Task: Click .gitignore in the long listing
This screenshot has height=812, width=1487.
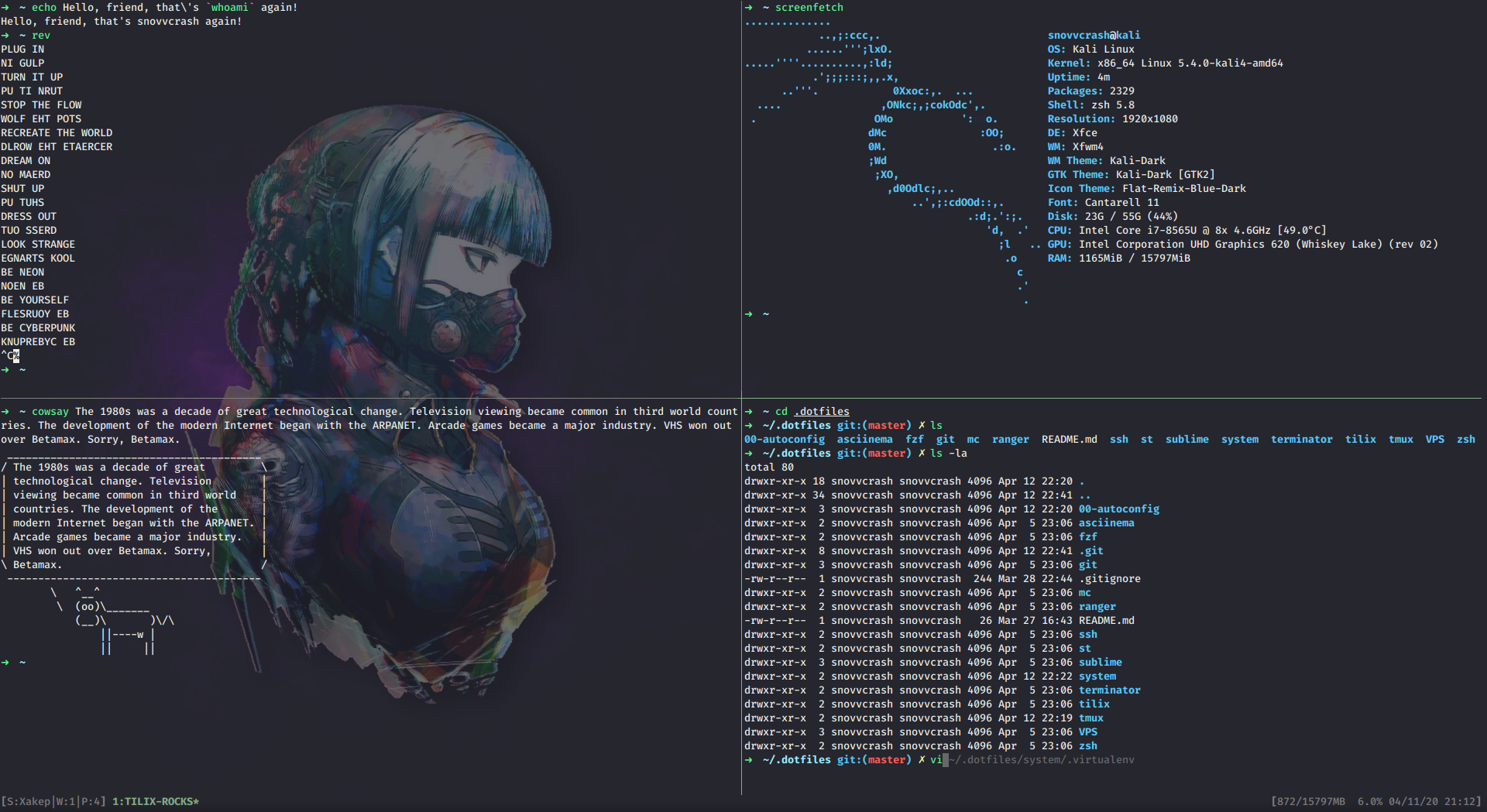Action: click(x=1110, y=578)
